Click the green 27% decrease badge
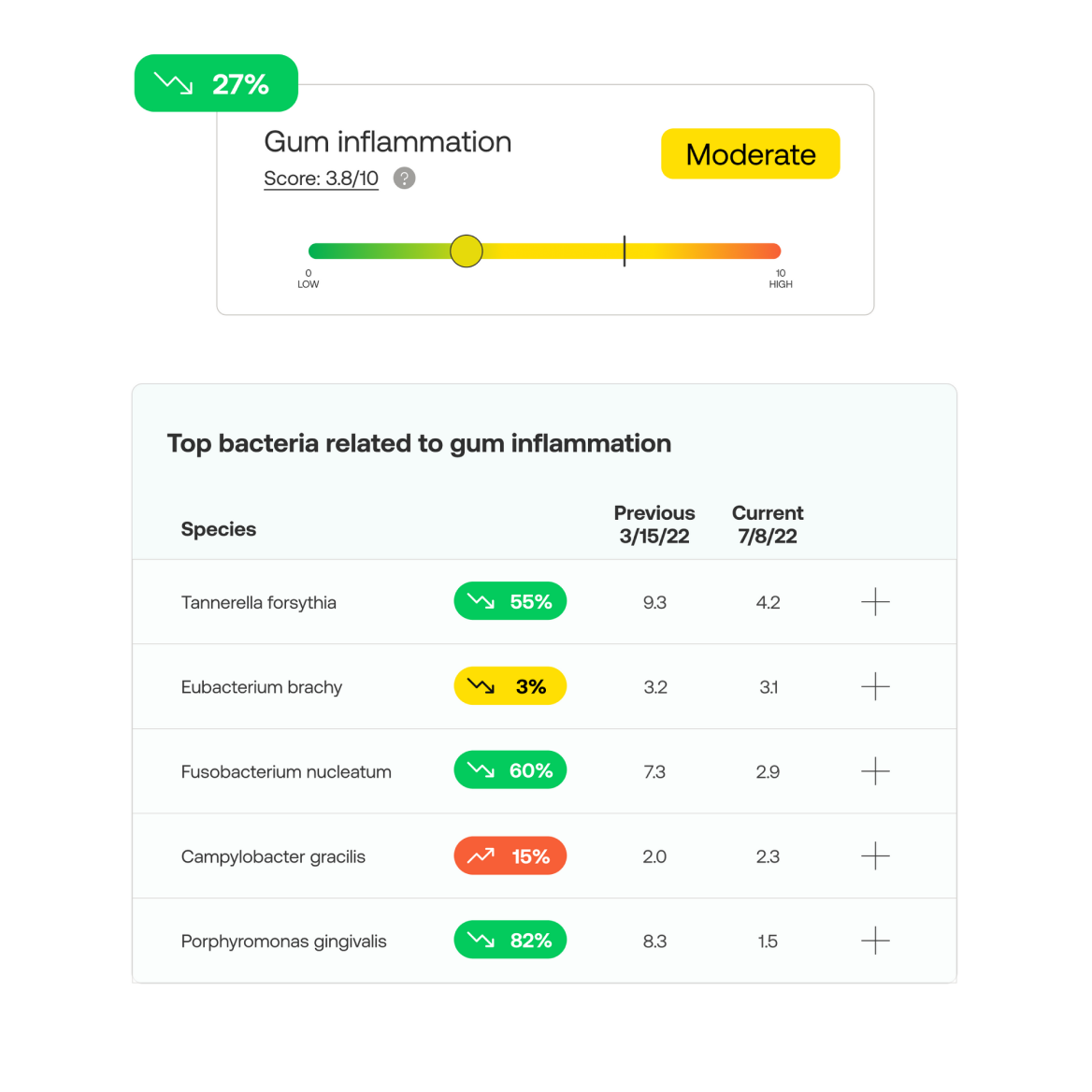Viewport: 1092px width, 1092px height. pyautogui.click(x=216, y=83)
